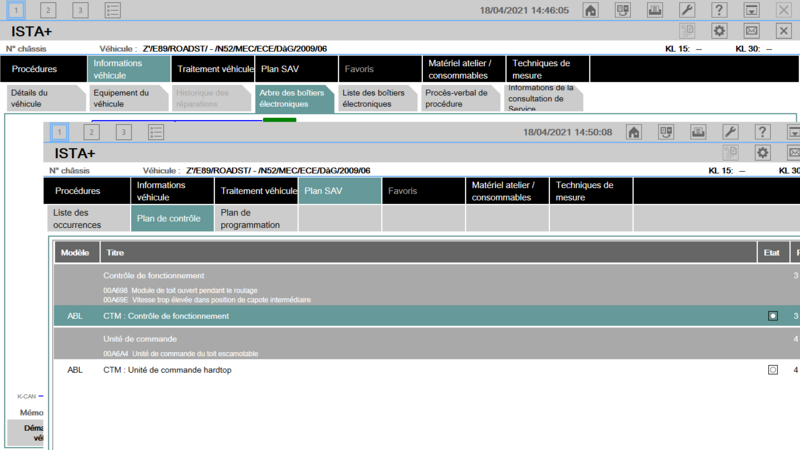Click home icon in back window toolbar
Screen dimensions: 800x450
coord(590,10)
